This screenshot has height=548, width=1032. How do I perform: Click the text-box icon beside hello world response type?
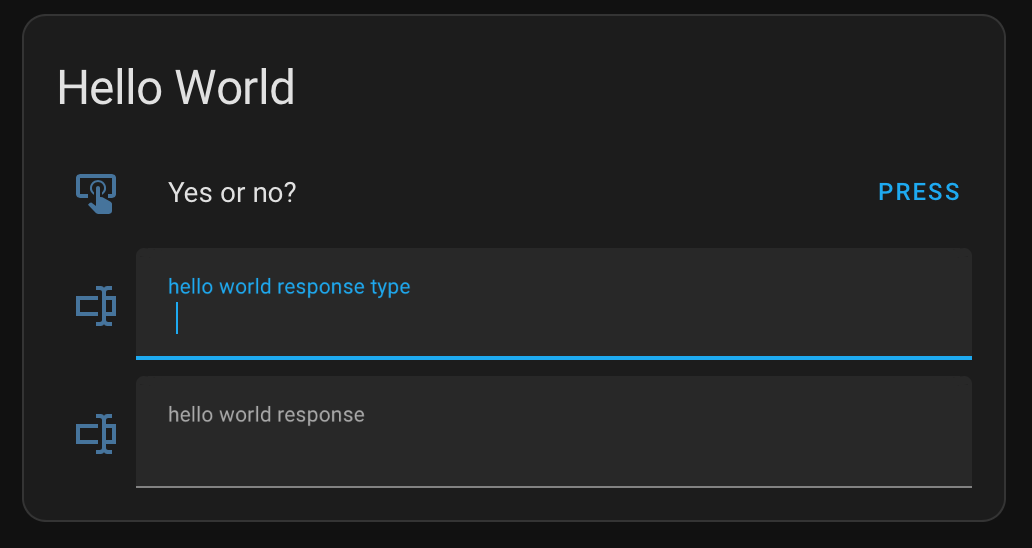96,306
